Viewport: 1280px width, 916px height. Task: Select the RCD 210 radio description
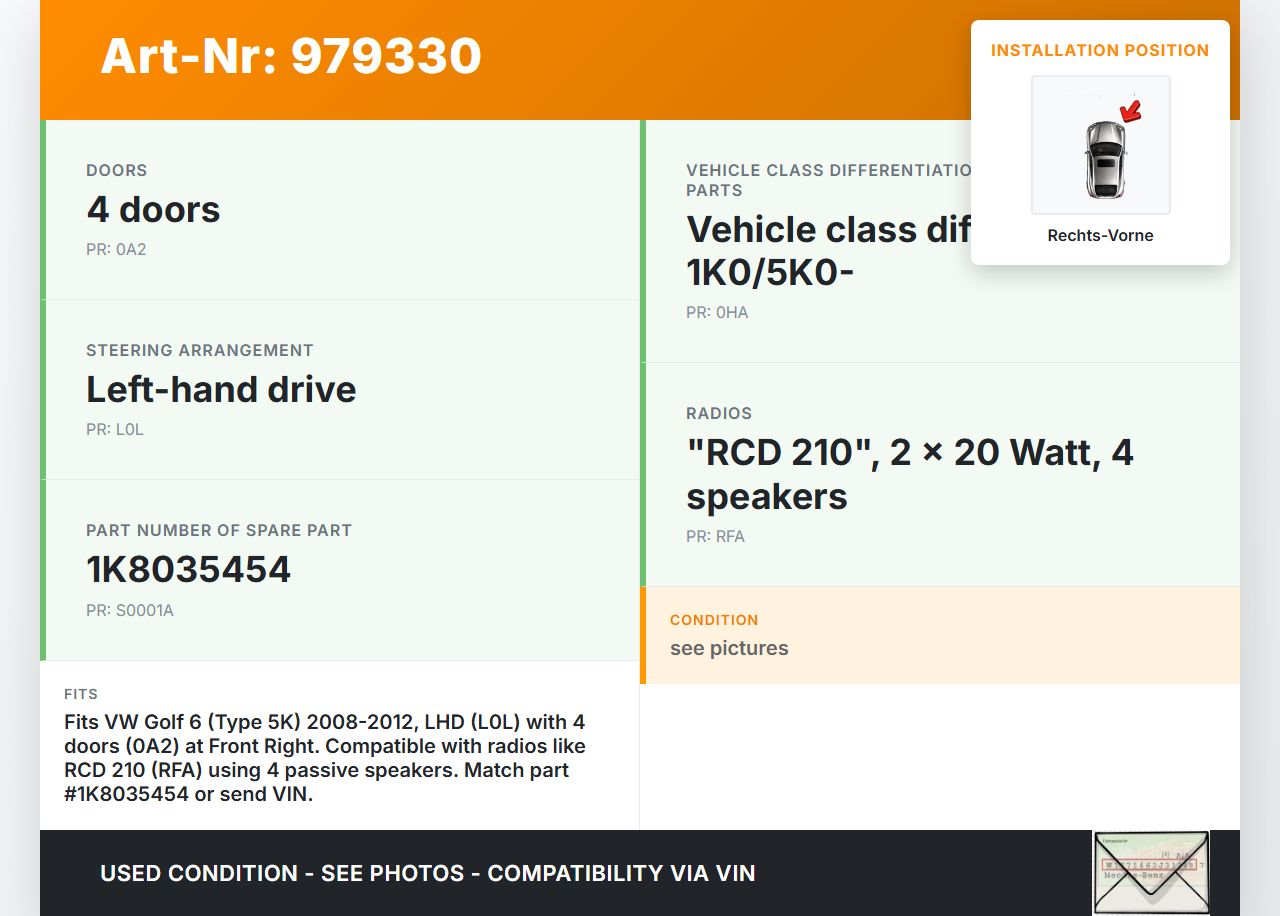click(x=910, y=474)
